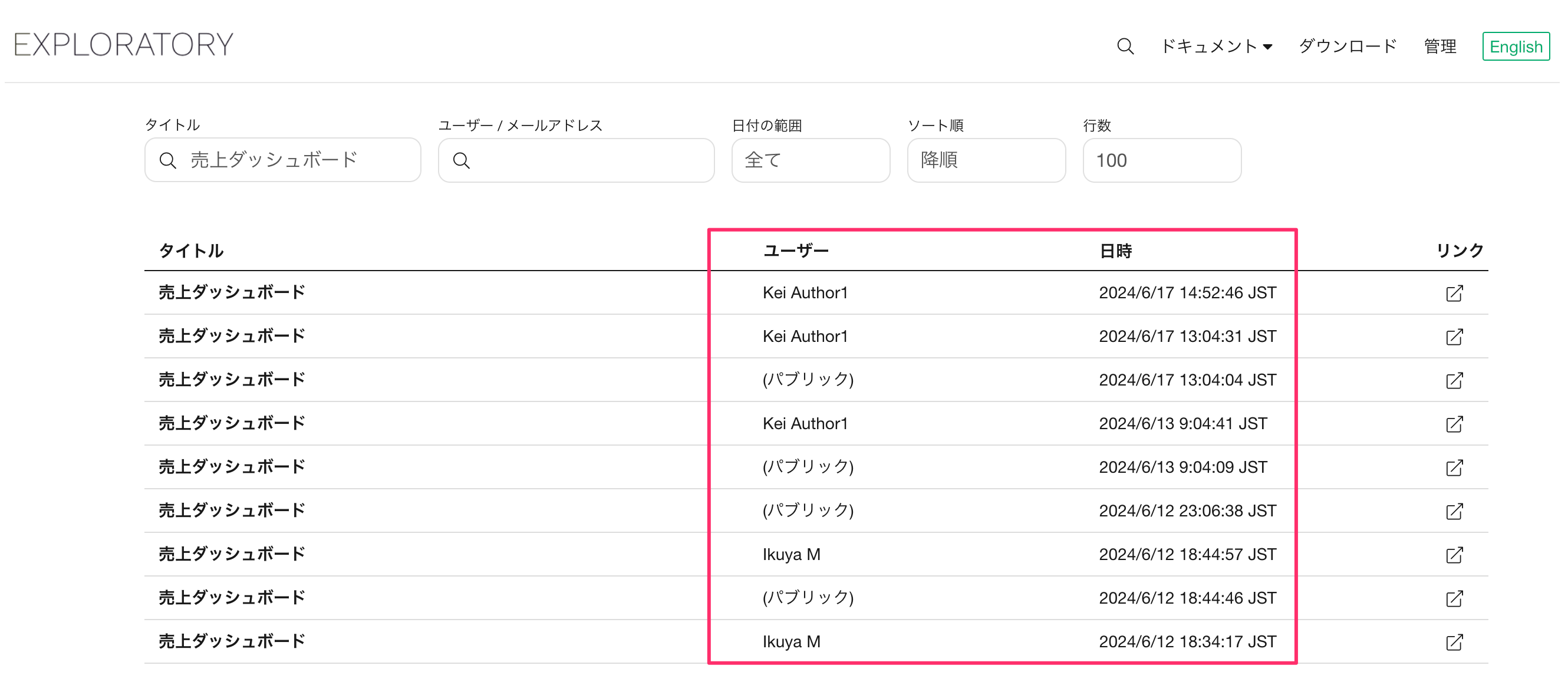Open the ダウンロード menu item
Screen dimensions: 1568x685
tap(1347, 46)
